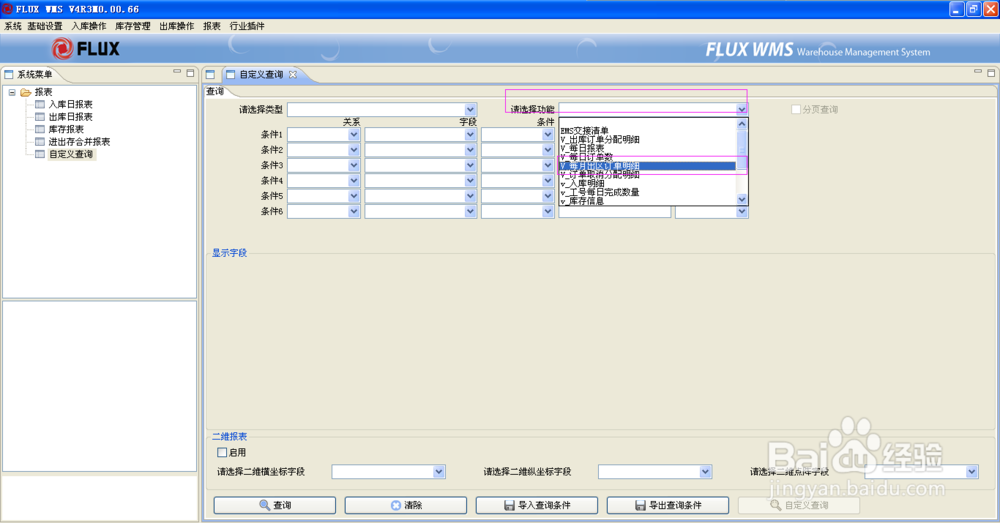Open the 库存管理 menu
The image size is (1000, 523).
coord(133,26)
